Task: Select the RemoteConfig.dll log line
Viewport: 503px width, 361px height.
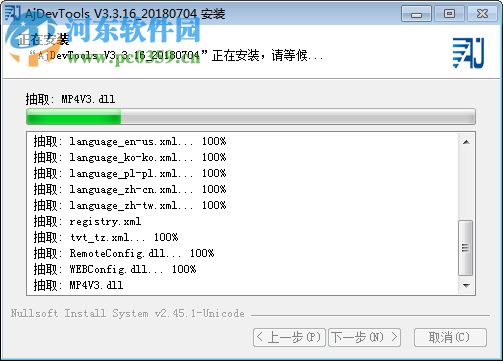Action: coord(124,253)
